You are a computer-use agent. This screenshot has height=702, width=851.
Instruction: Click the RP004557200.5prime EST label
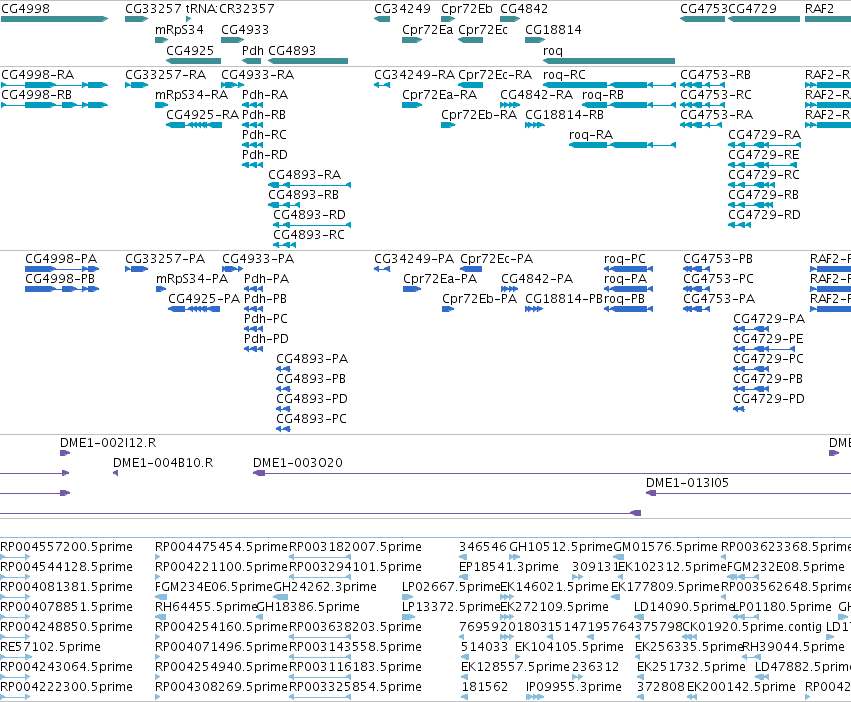(66, 546)
